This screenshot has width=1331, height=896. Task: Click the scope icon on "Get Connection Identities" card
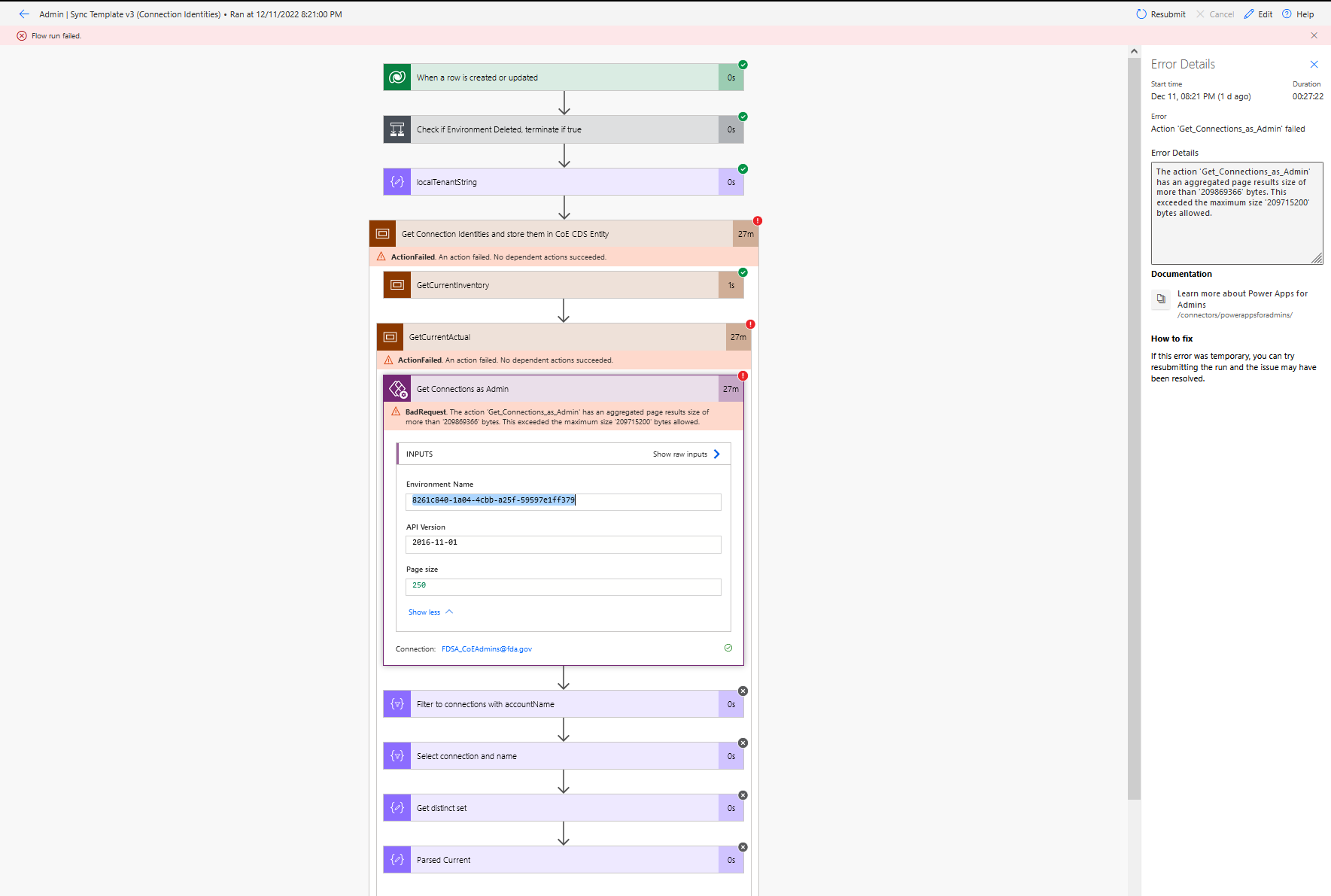[x=382, y=233]
